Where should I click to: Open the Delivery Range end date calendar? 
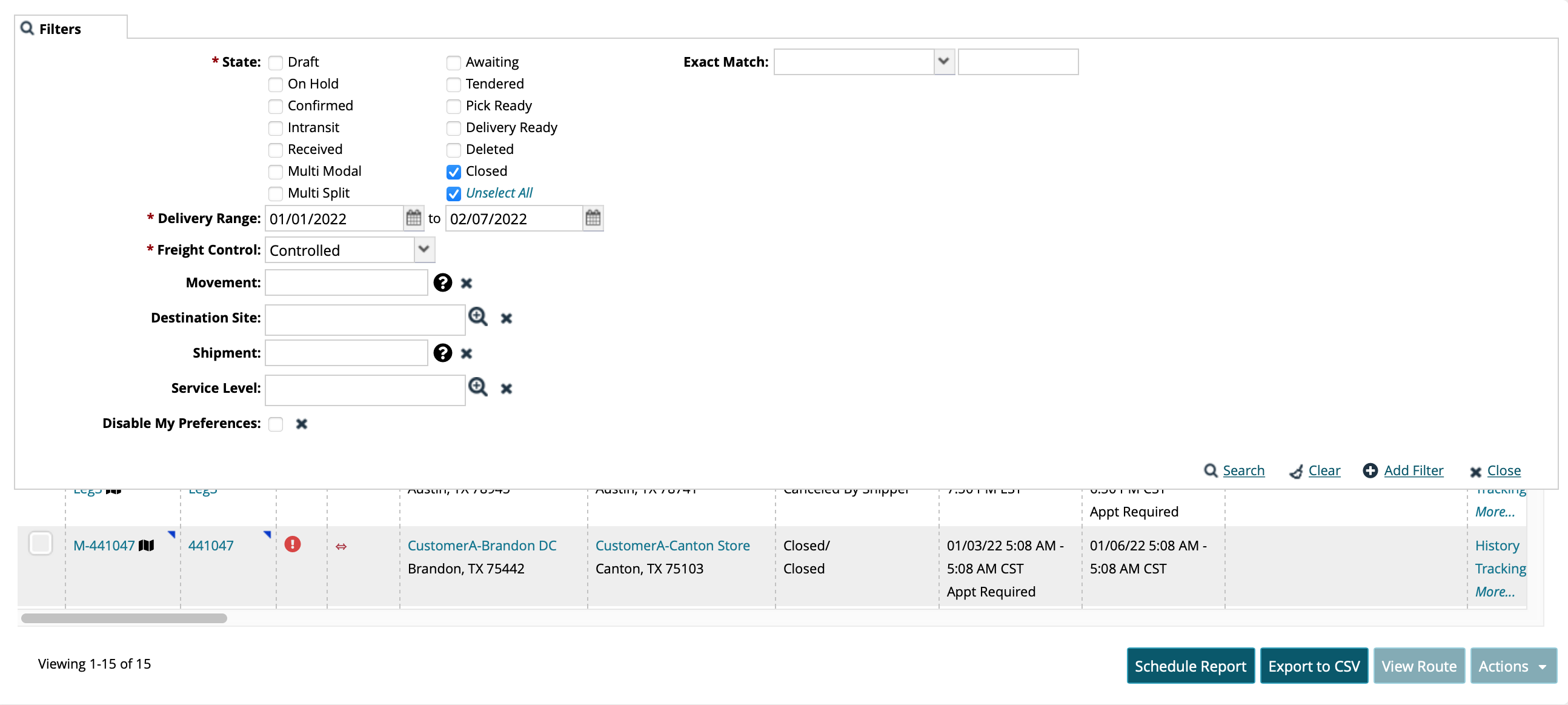tap(593, 218)
